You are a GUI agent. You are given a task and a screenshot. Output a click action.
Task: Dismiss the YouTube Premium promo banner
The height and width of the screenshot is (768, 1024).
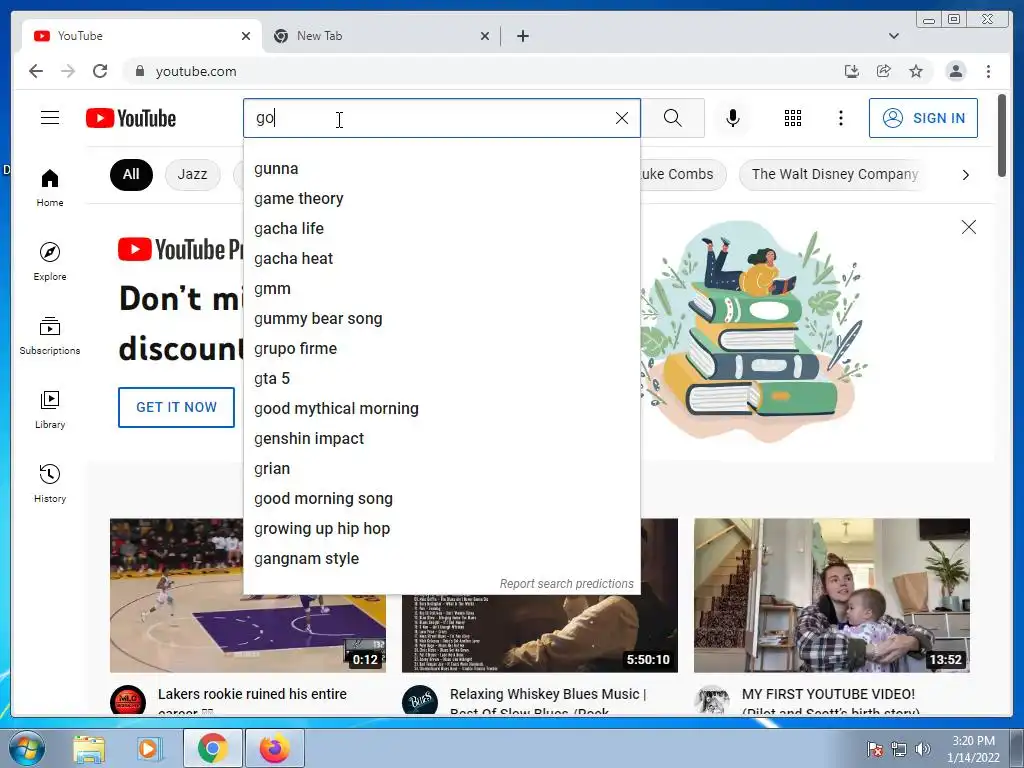click(x=968, y=227)
